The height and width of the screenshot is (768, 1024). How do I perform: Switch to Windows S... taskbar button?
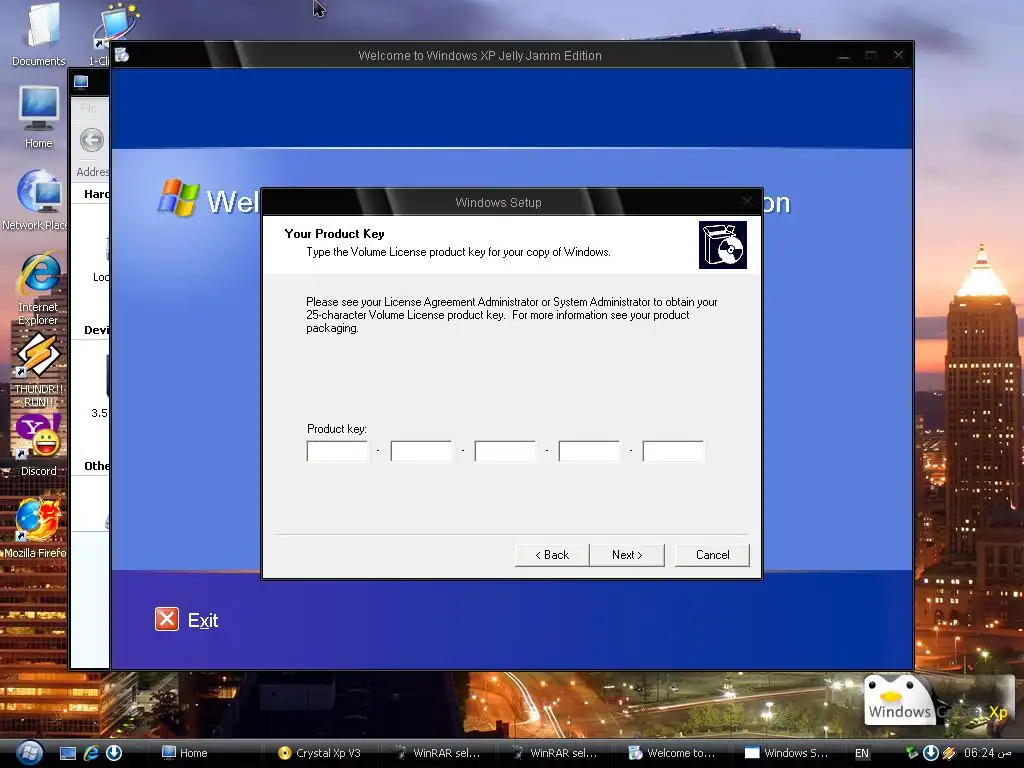coord(787,753)
